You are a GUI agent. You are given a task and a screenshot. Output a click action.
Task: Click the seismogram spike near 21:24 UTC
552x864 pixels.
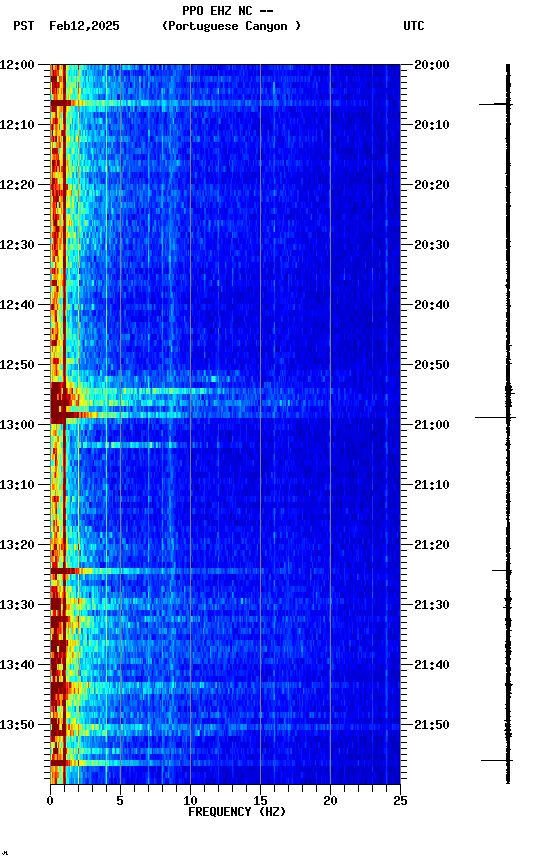501,570
